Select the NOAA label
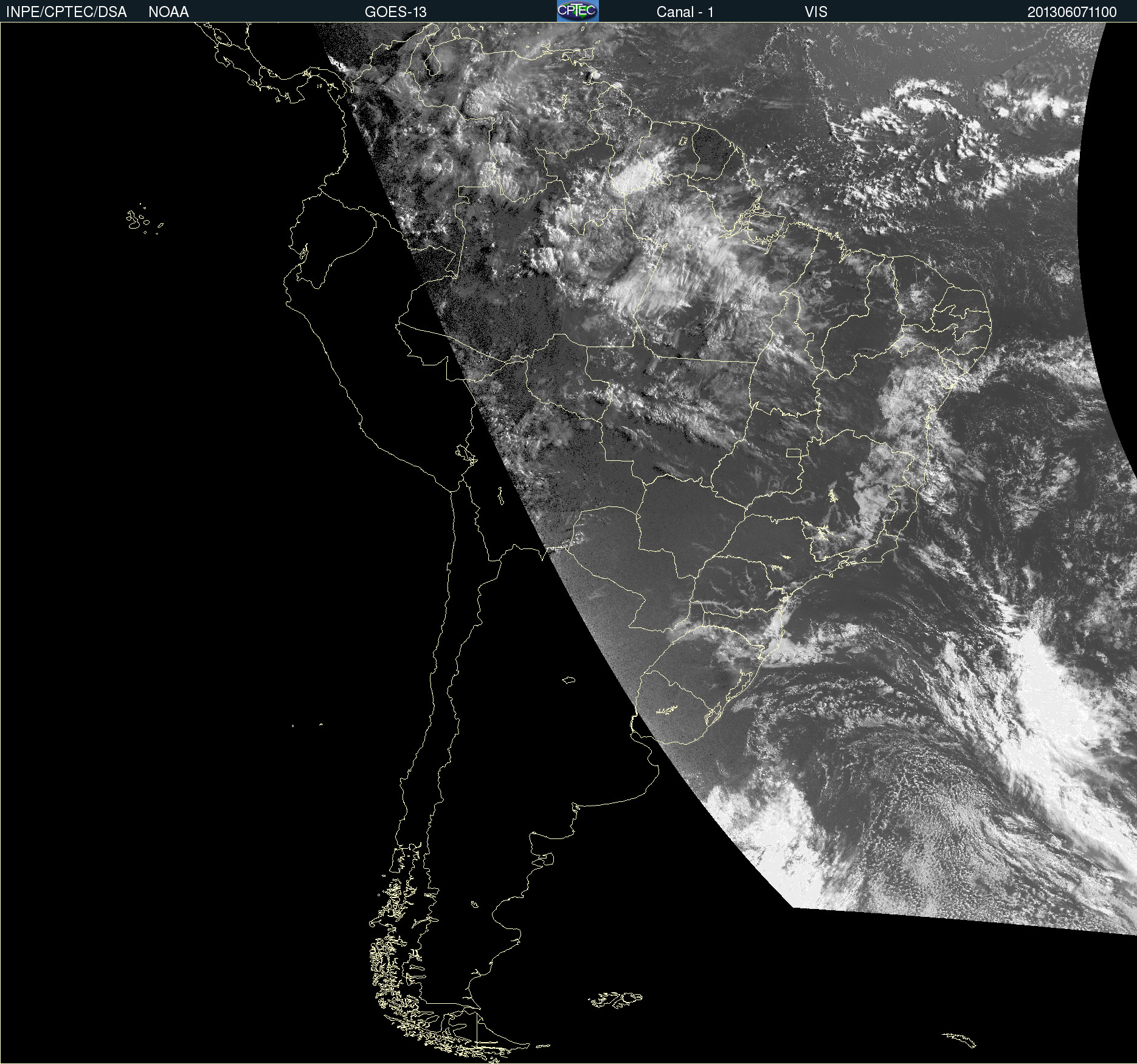Viewport: 1137px width, 1064px height. (x=168, y=12)
